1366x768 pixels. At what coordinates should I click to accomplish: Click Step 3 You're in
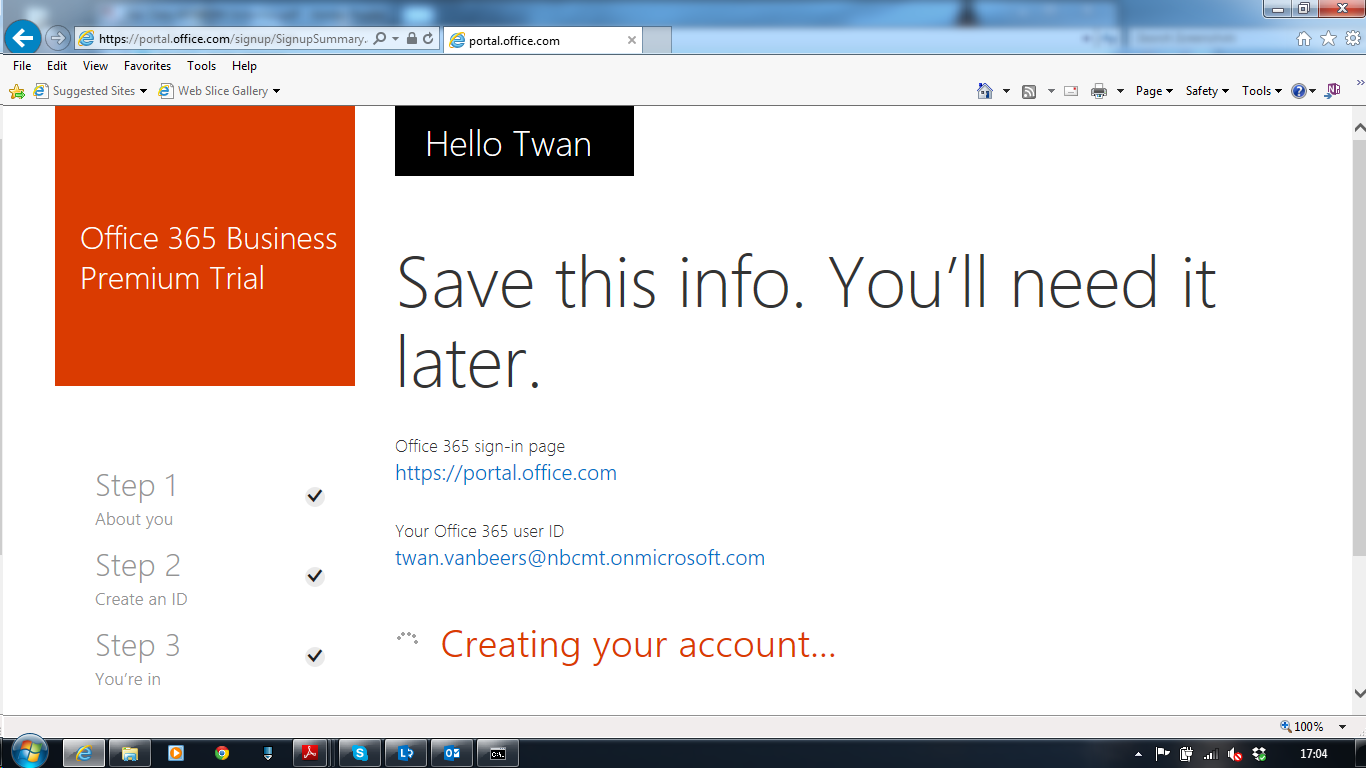pos(137,659)
